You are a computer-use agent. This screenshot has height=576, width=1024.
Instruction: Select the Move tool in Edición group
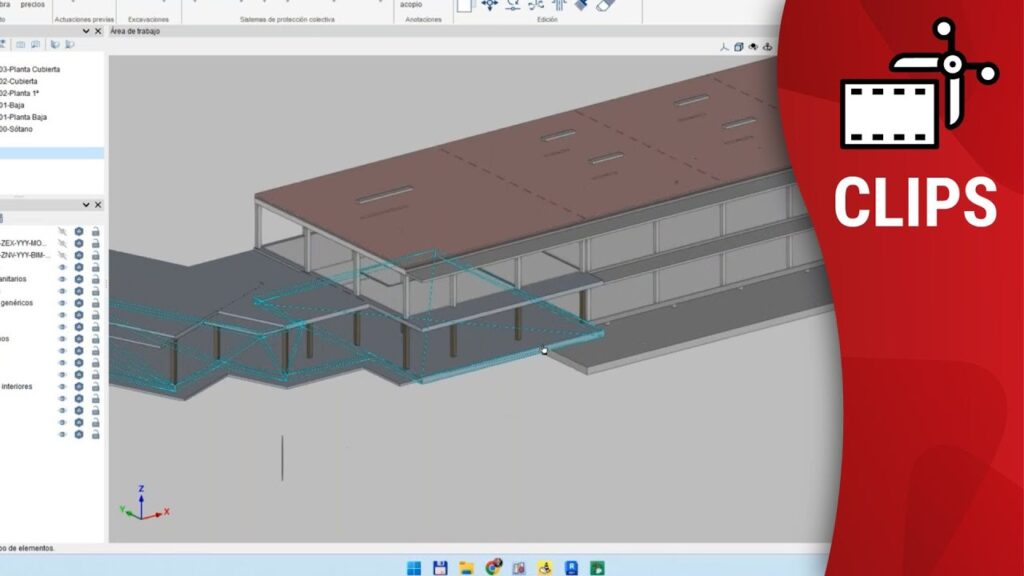pyautogui.click(x=489, y=4)
